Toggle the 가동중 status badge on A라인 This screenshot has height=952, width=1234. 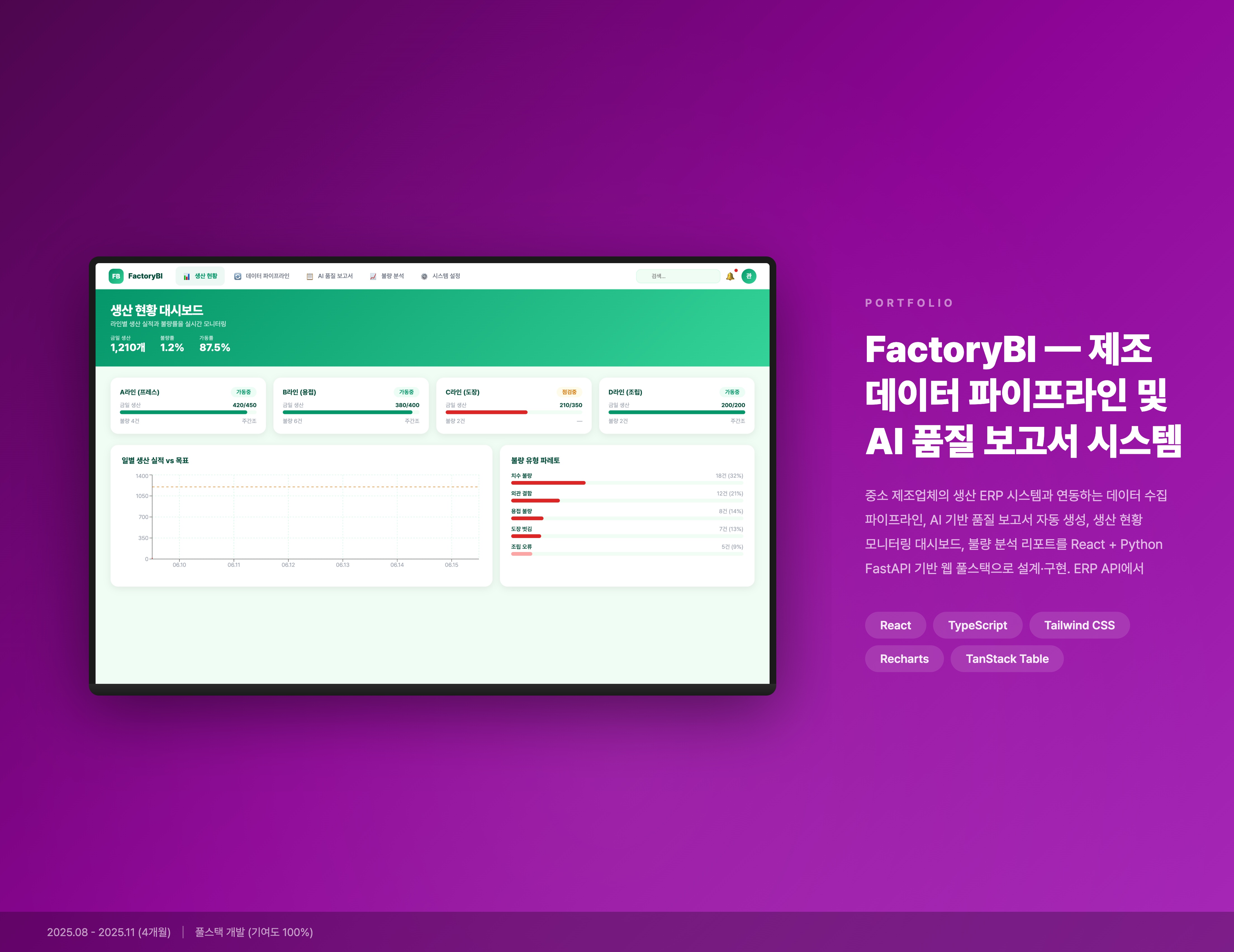(x=243, y=392)
